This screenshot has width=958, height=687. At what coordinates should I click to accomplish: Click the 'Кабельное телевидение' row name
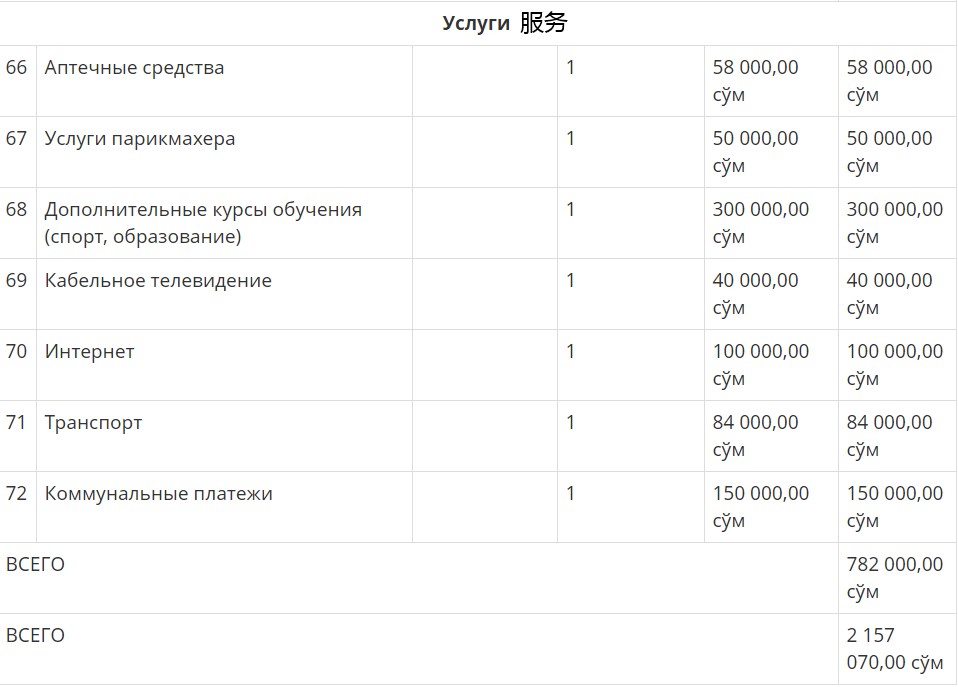coord(158,281)
